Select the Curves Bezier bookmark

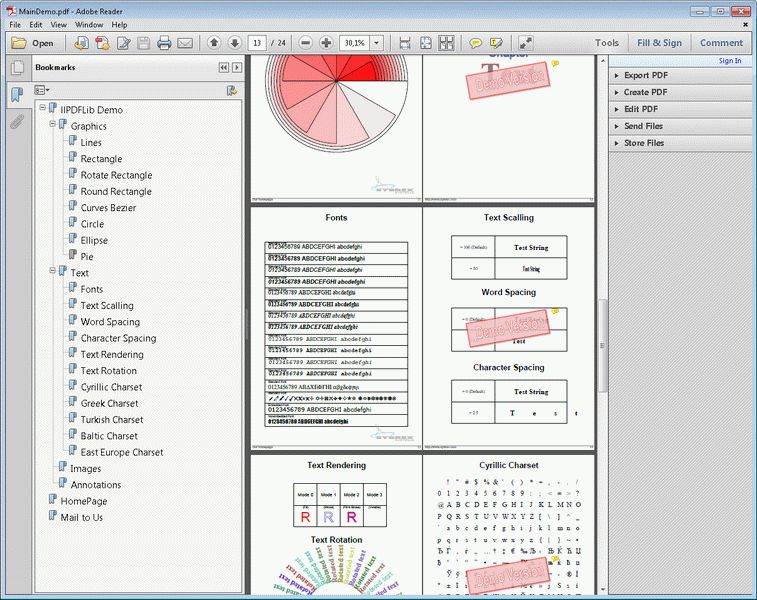click(x=108, y=208)
